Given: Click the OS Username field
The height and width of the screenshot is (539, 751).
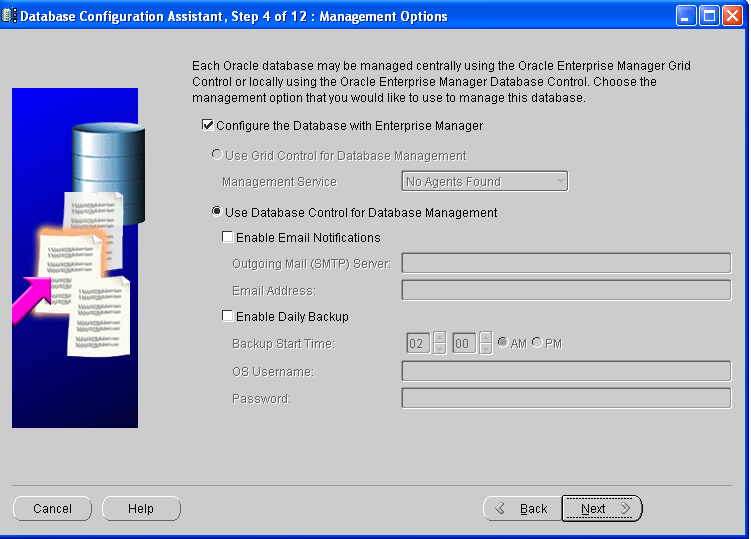Looking at the screenshot, I should pos(566,371).
